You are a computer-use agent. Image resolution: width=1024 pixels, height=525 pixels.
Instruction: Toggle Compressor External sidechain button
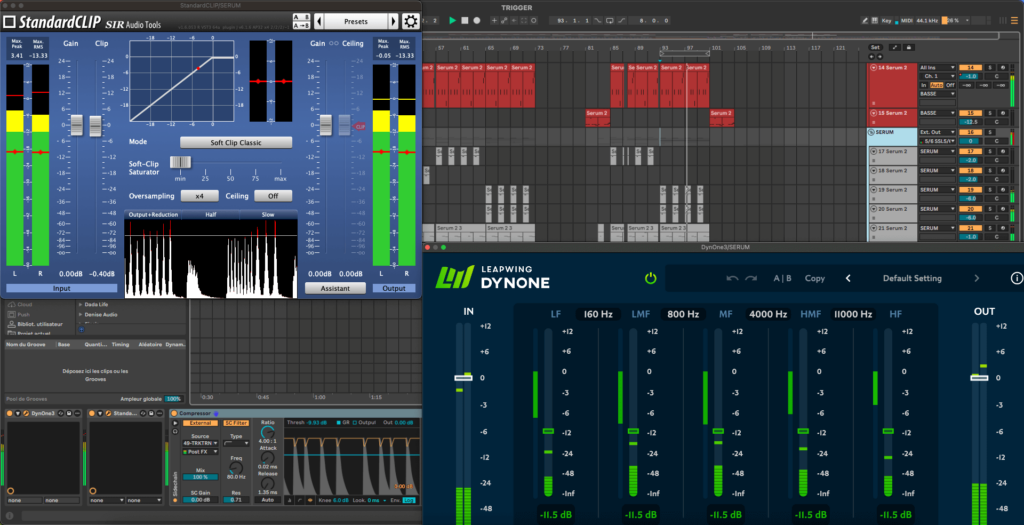click(x=200, y=423)
